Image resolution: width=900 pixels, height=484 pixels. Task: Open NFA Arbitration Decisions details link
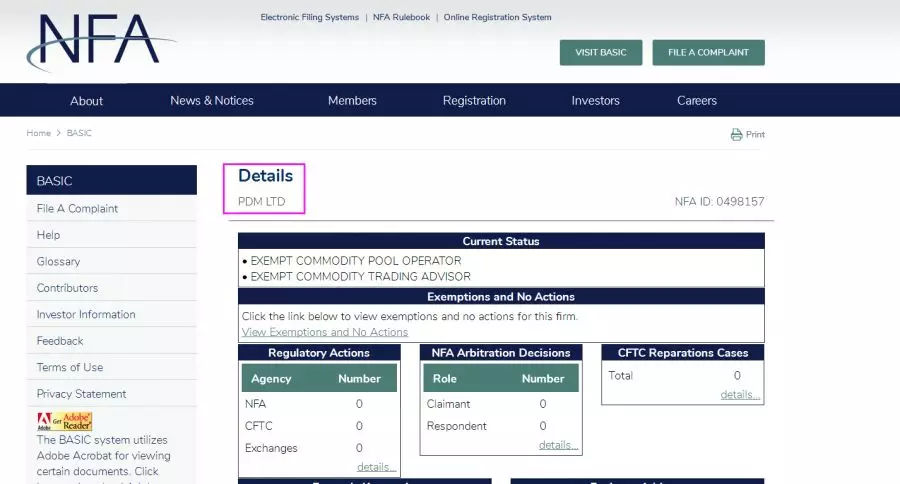558,445
